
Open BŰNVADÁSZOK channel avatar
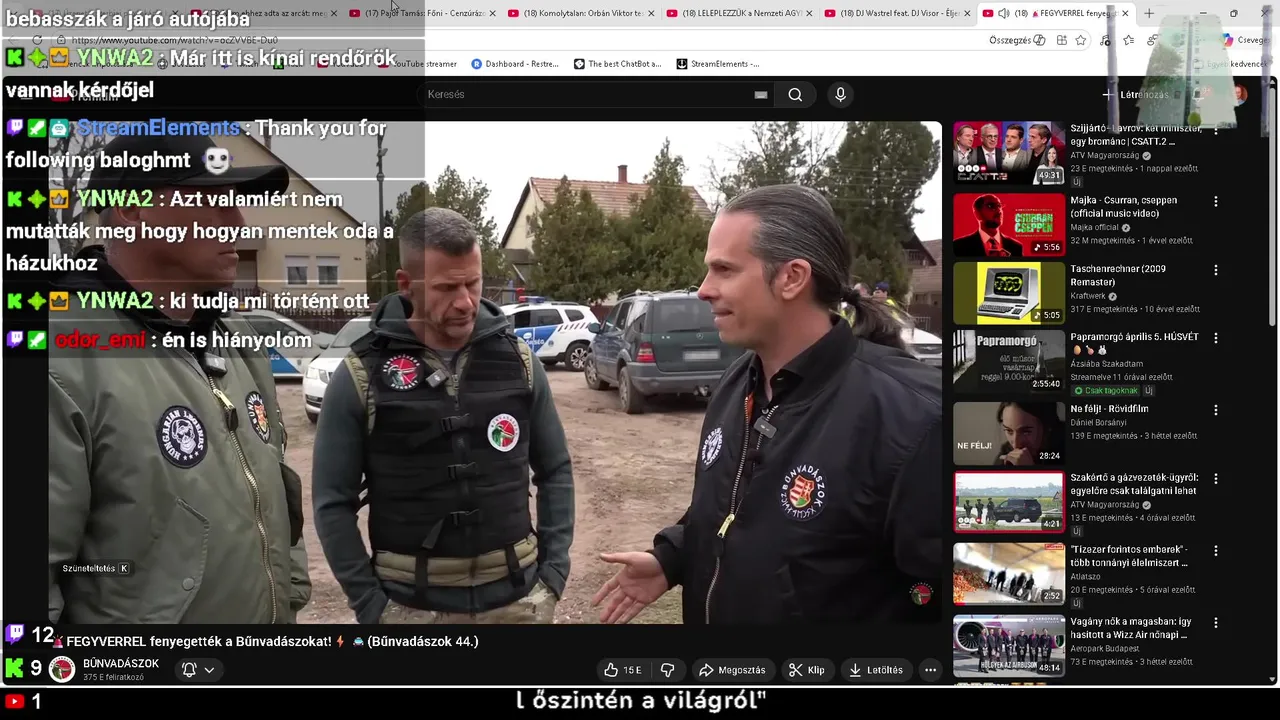pyautogui.click(x=62, y=670)
